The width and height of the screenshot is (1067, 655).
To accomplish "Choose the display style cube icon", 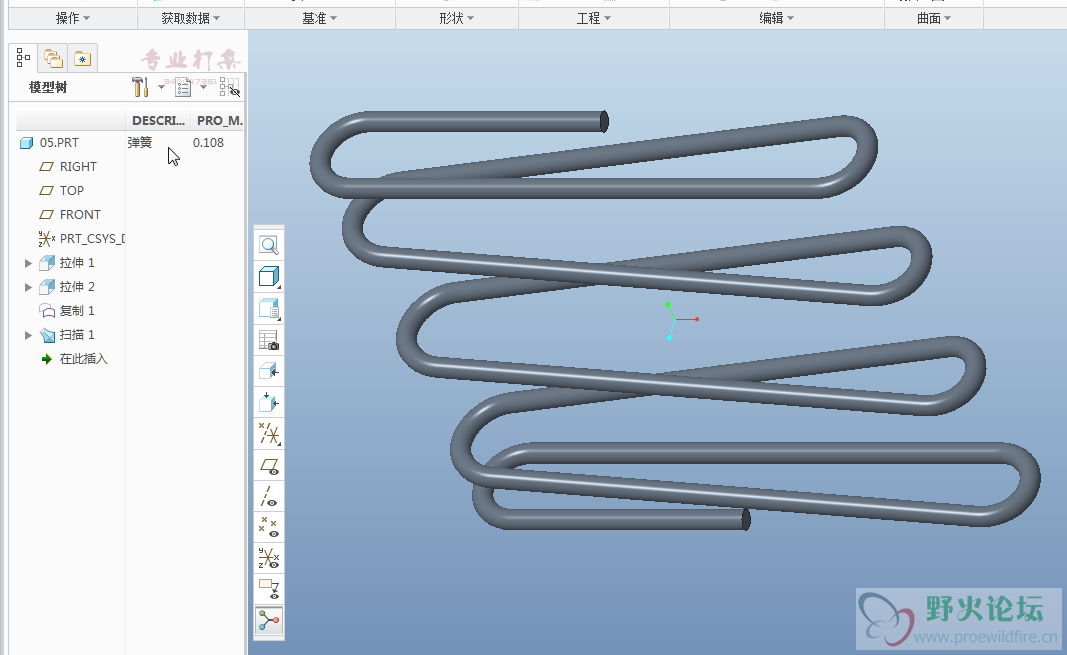I will [x=269, y=277].
